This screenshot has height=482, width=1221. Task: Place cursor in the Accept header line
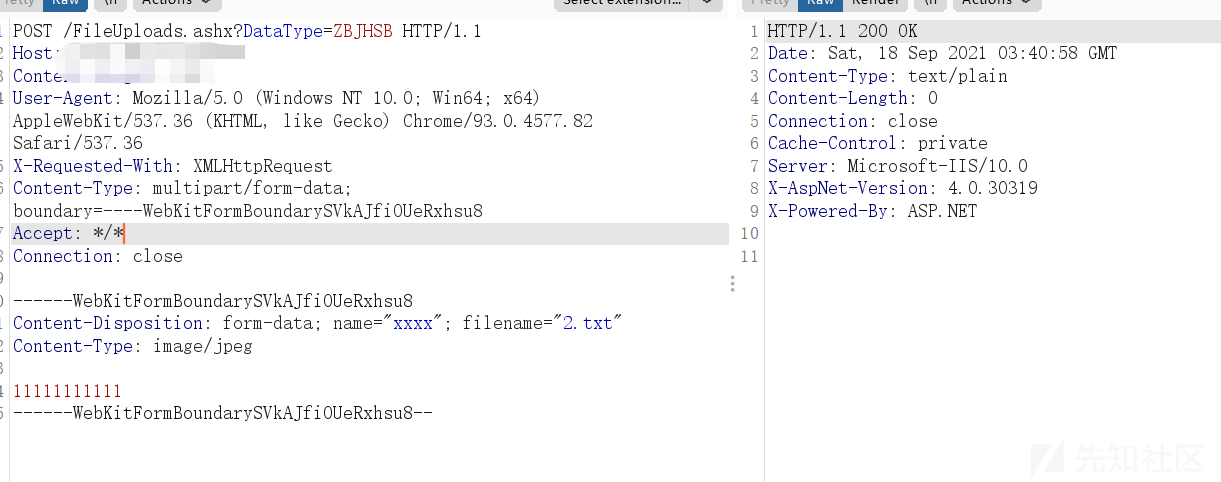coord(370,234)
